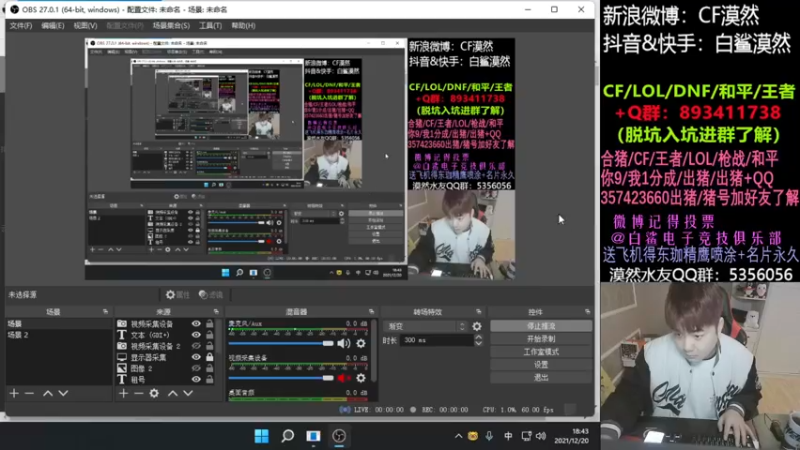Click 开始录制 button
Screen dimensions: 800x450
[541, 339]
